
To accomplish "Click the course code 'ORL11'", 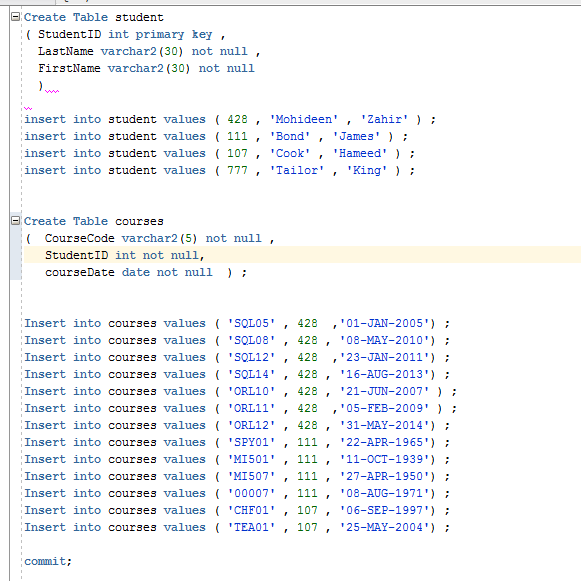I will coord(251,408).
